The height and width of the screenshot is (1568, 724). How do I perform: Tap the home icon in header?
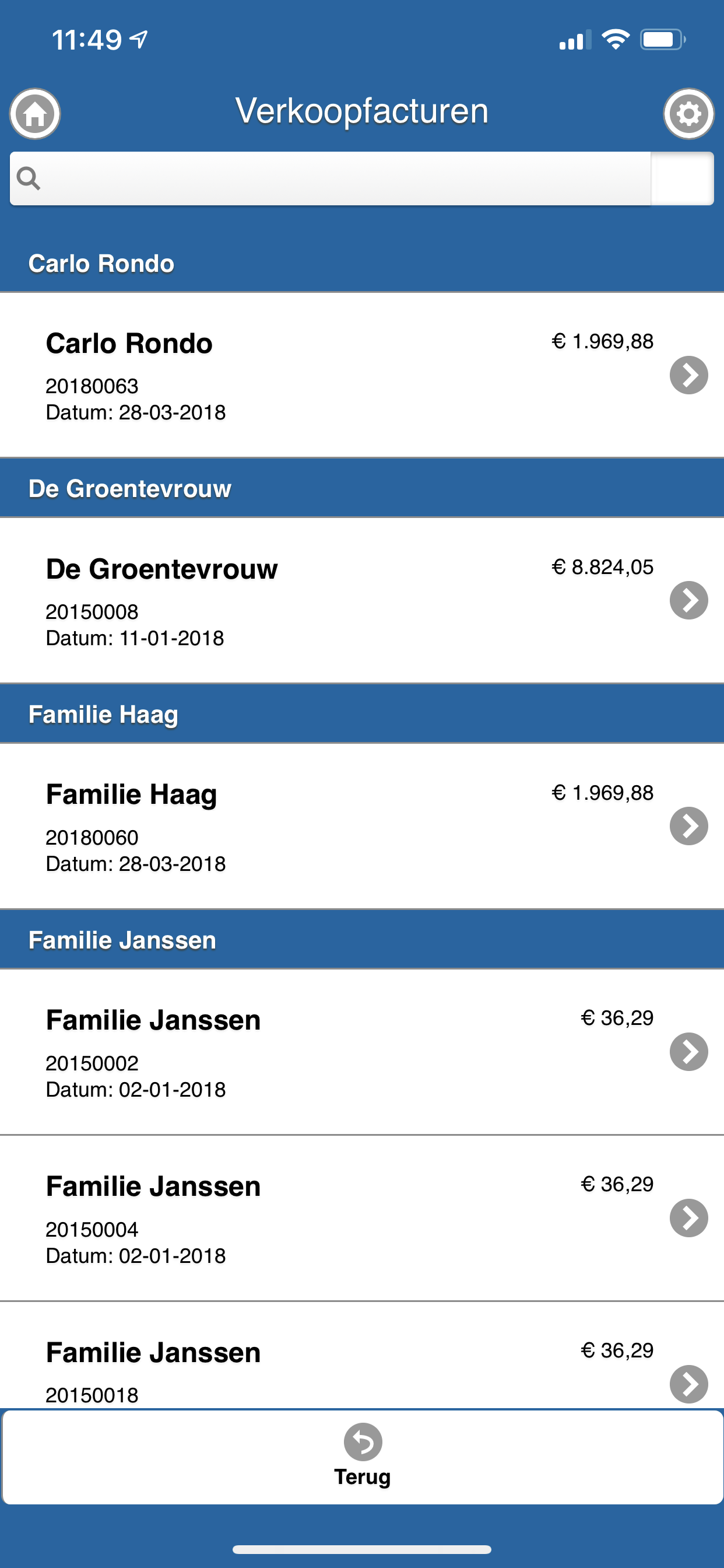34,114
